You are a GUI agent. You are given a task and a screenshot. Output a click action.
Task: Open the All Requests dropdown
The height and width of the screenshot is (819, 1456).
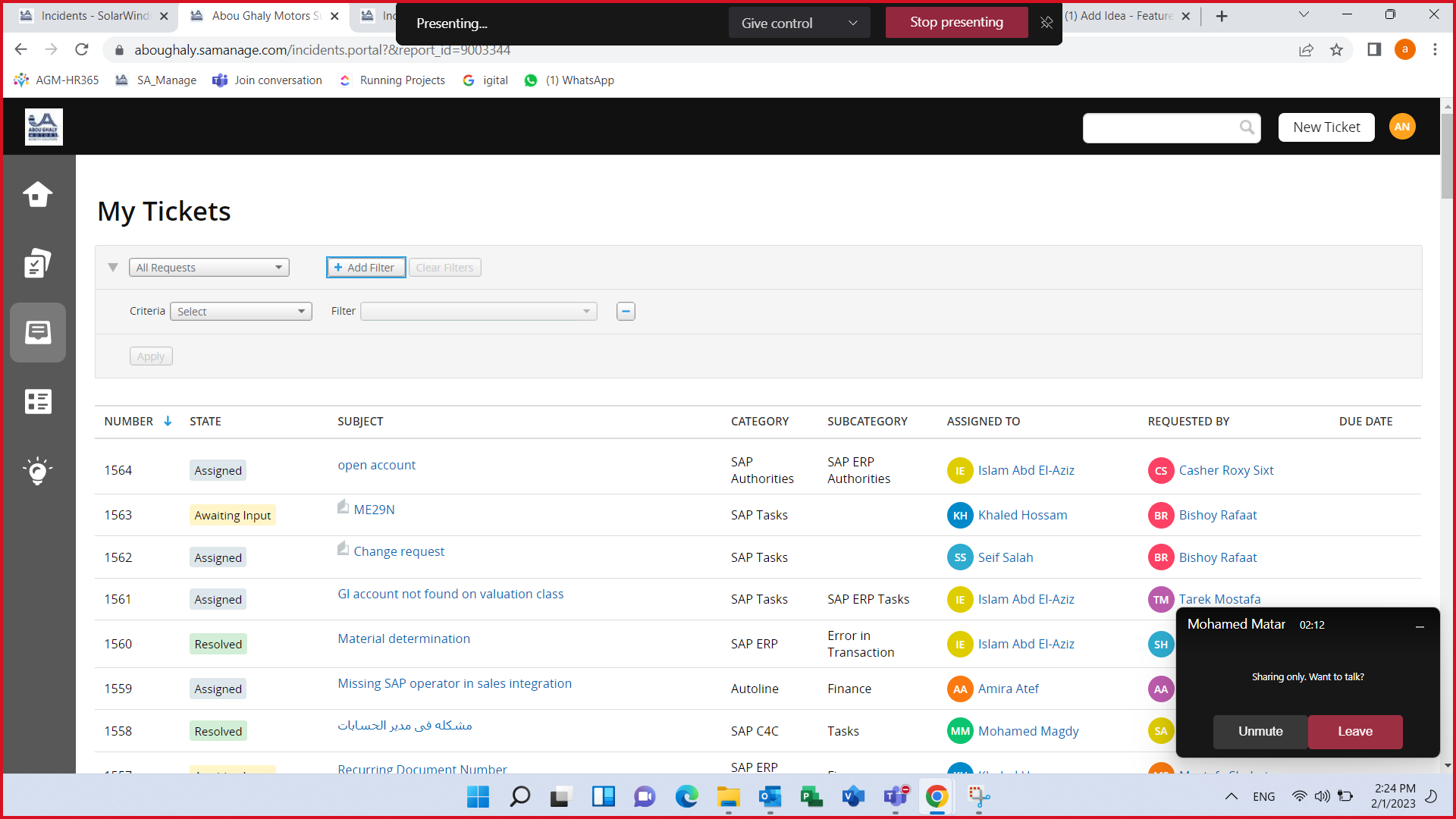click(209, 268)
